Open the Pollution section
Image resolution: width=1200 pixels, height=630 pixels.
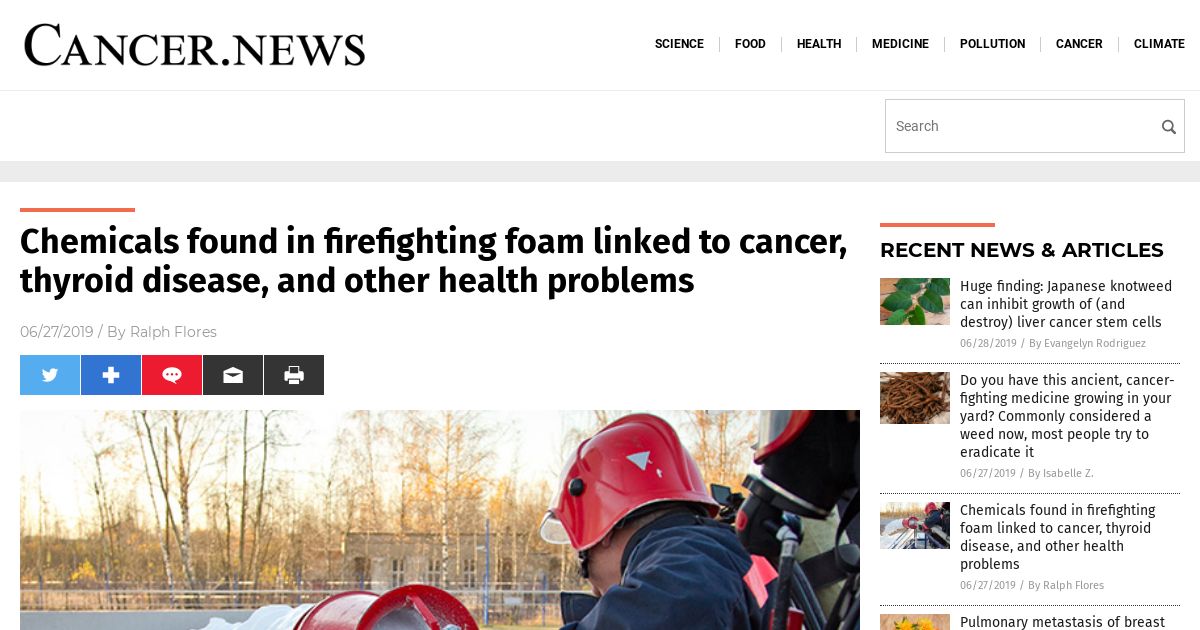[992, 44]
